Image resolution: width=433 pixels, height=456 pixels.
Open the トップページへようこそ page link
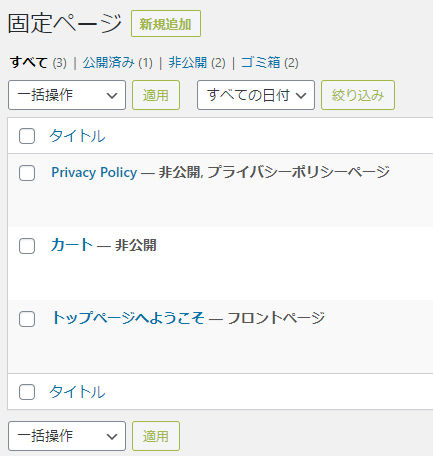click(x=128, y=318)
